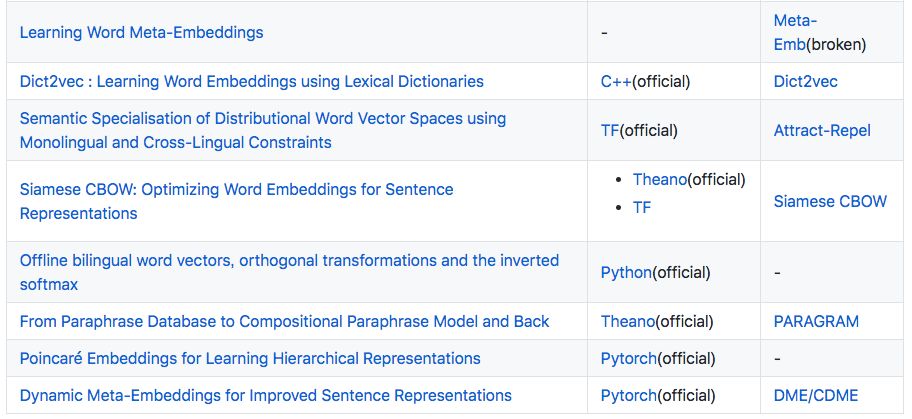Open the PARAGRAM vectors link
The image size is (912, 419).
[x=816, y=321]
